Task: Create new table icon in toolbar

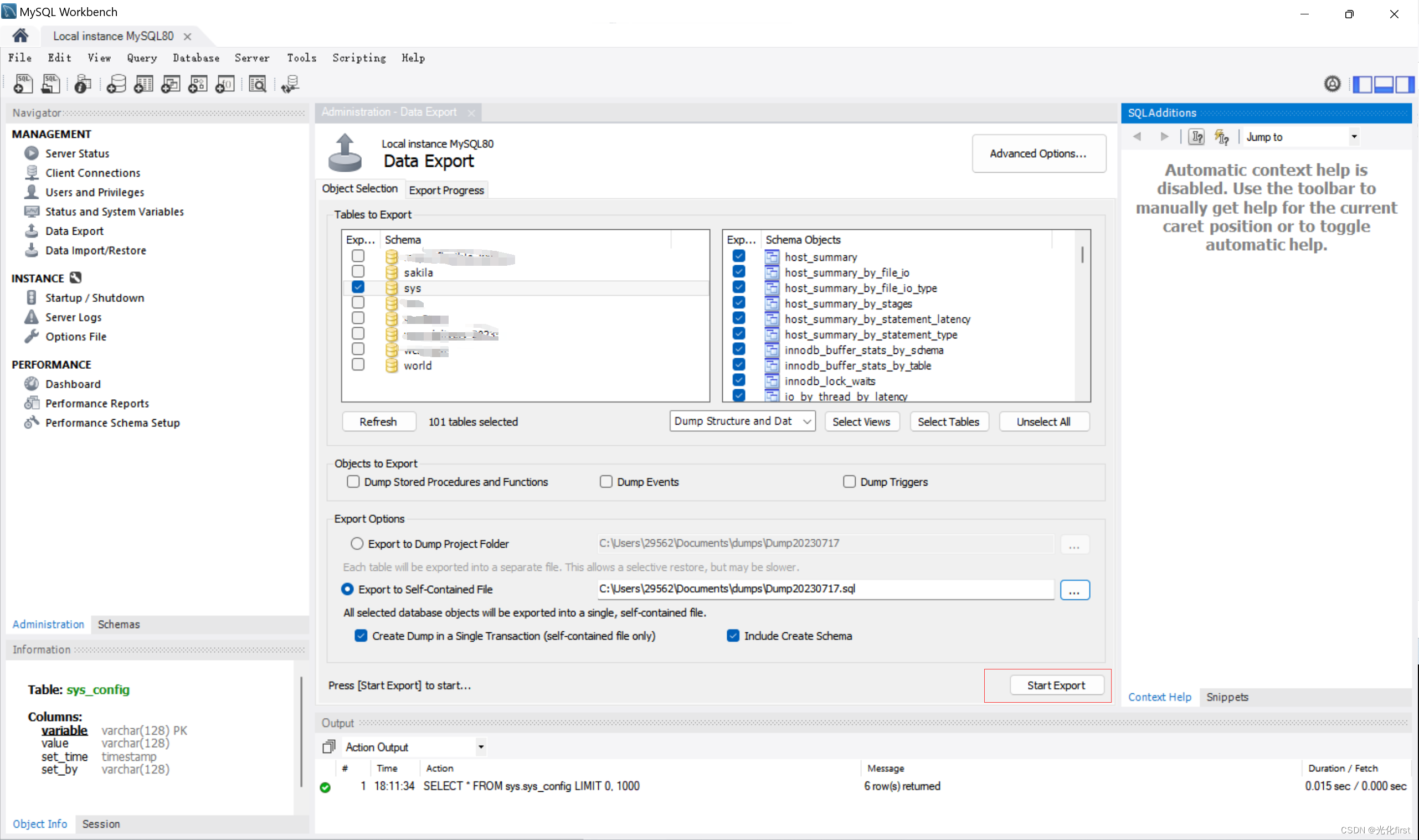Action: (x=143, y=84)
